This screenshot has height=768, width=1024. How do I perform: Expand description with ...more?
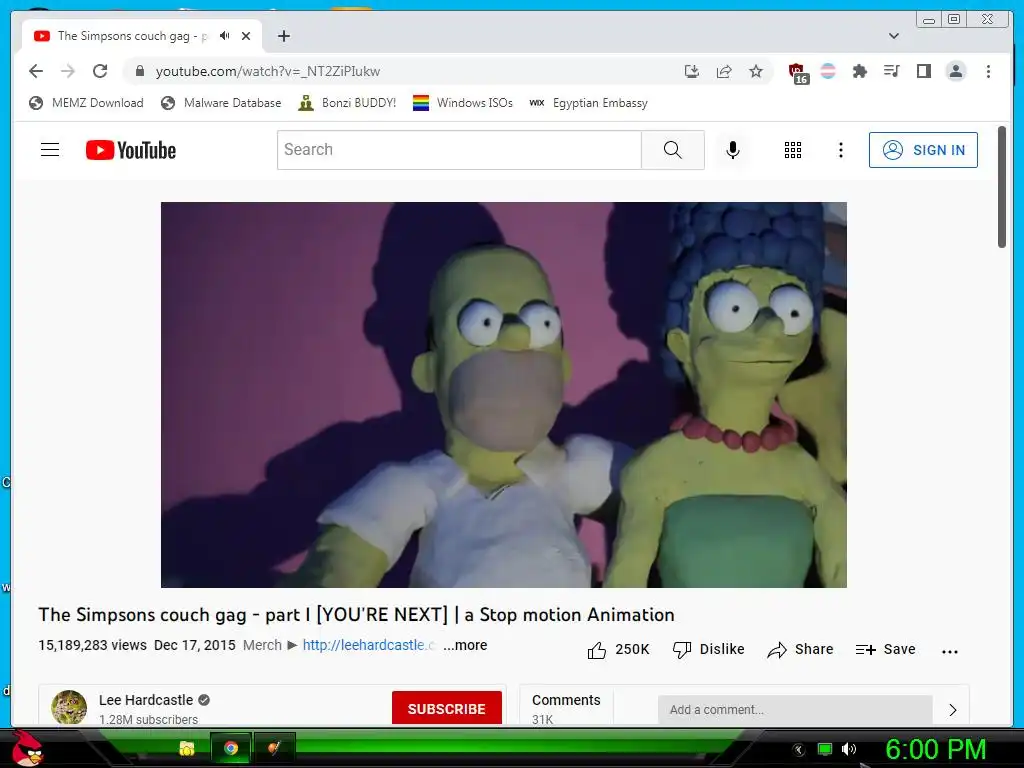[x=465, y=645]
